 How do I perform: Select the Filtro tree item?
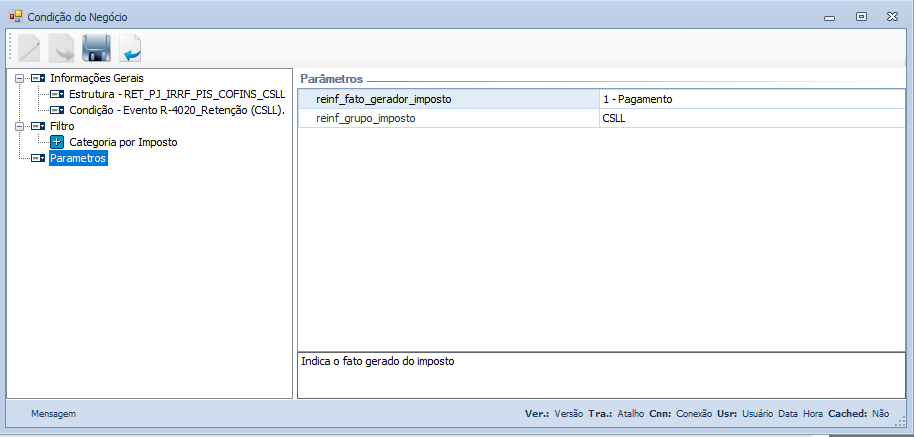(62, 126)
